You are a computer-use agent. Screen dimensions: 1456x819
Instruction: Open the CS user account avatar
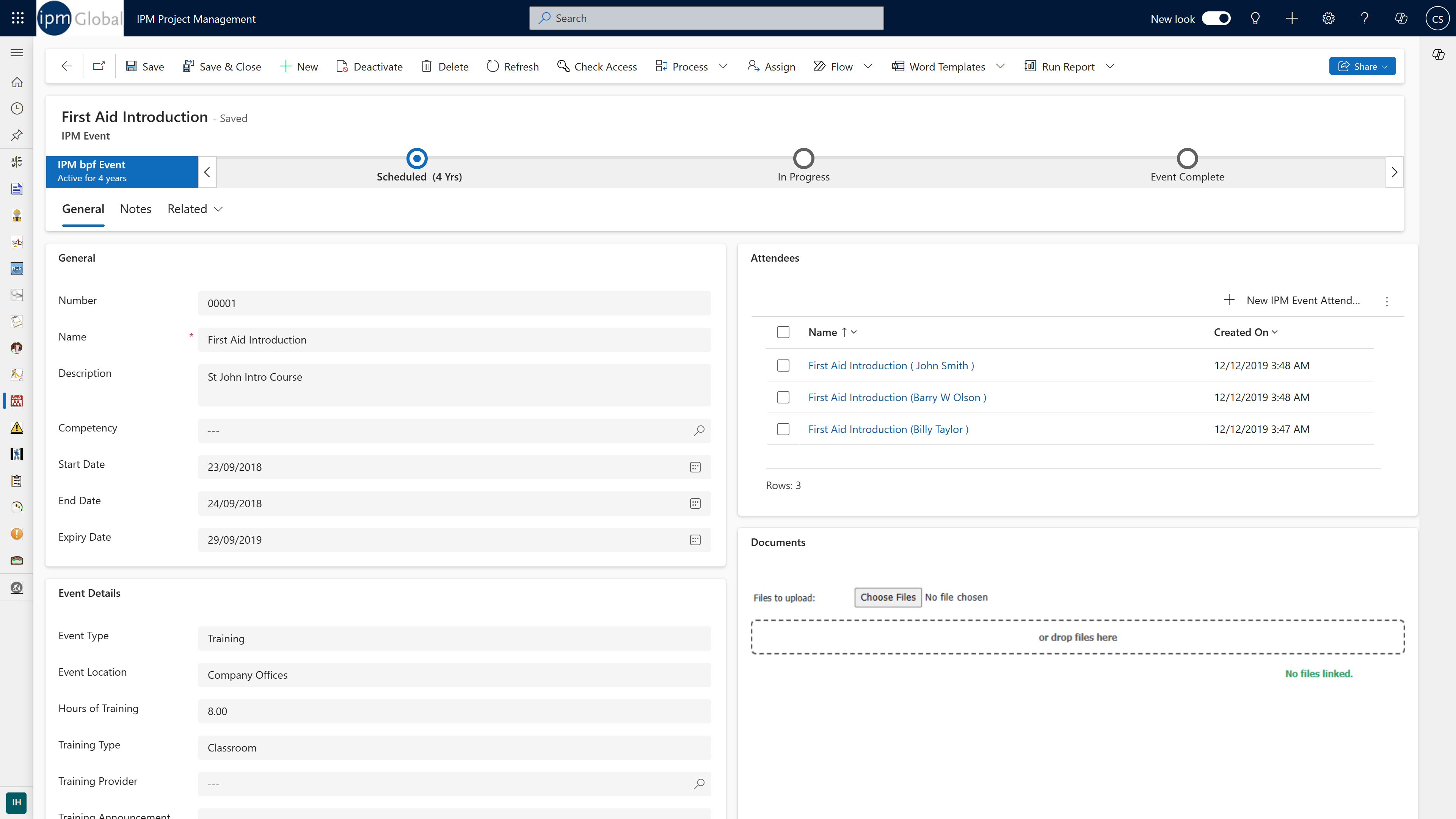(1437, 19)
